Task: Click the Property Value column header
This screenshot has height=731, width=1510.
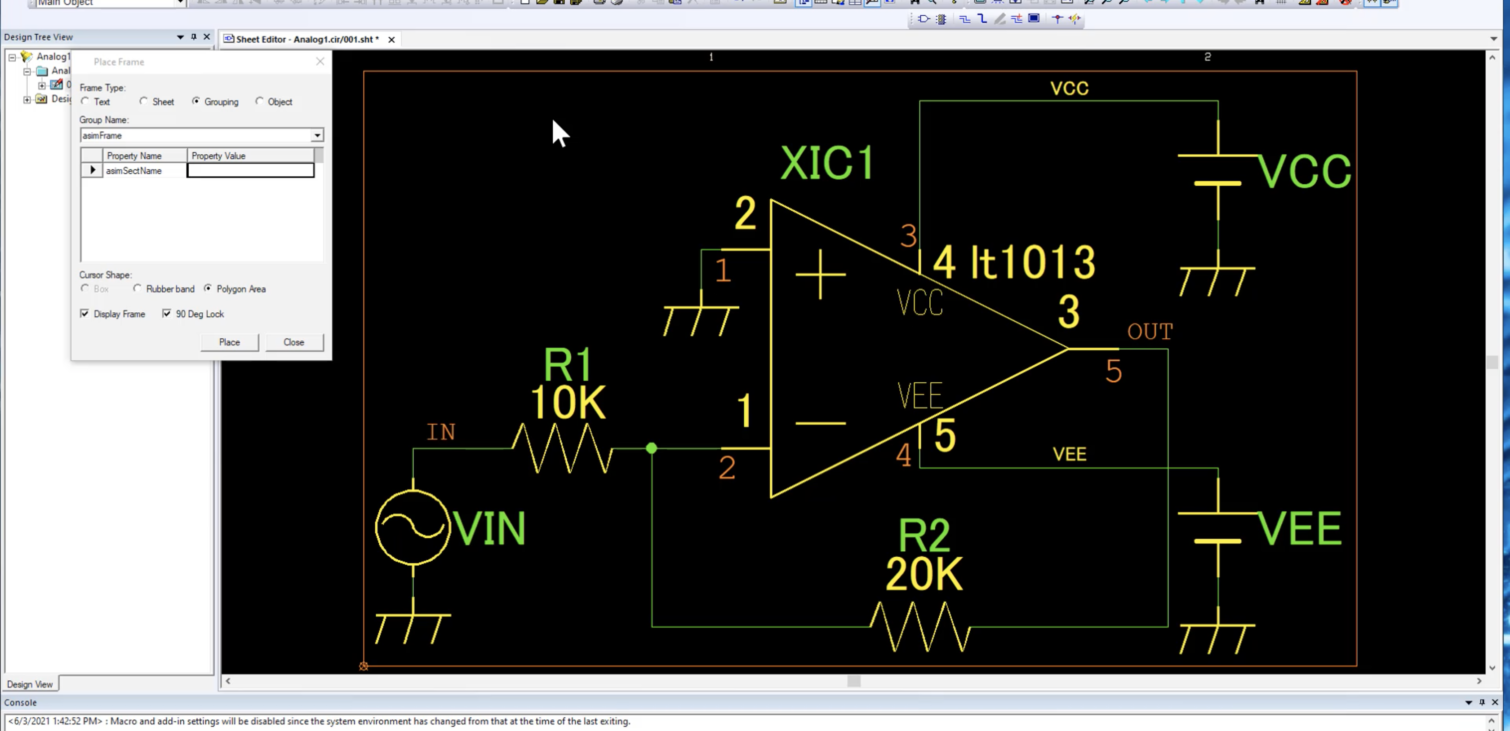Action: click(x=250, y=156)
